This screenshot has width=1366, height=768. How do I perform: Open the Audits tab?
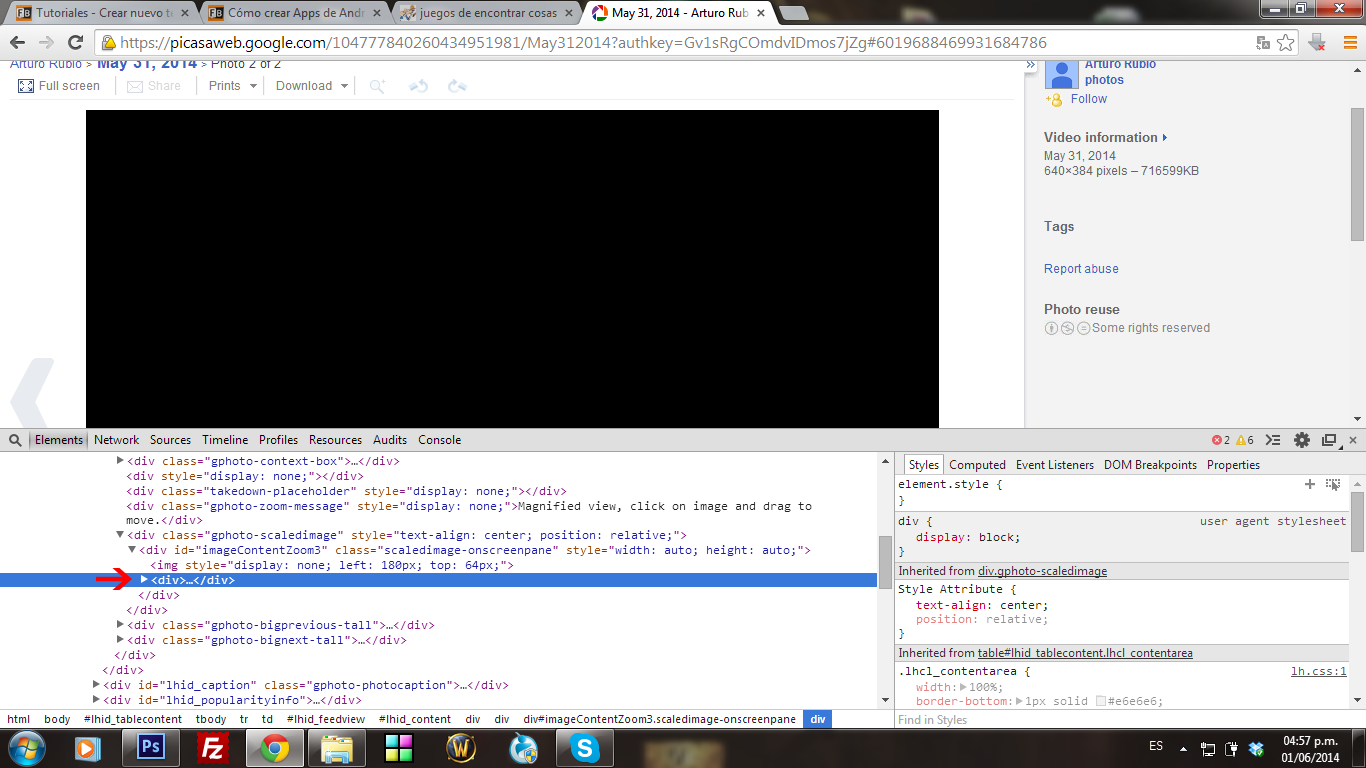390,440
